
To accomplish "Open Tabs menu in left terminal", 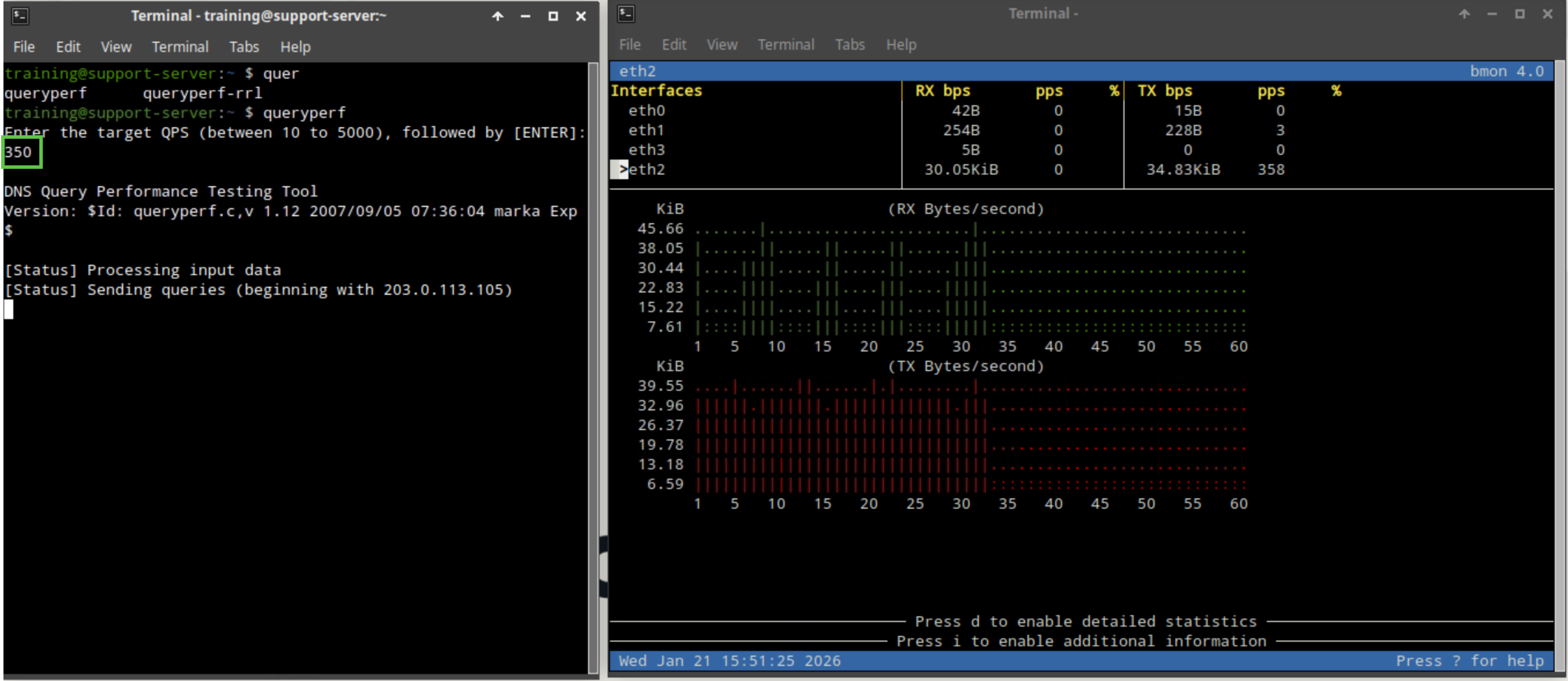I will click(x=243, y=47).
